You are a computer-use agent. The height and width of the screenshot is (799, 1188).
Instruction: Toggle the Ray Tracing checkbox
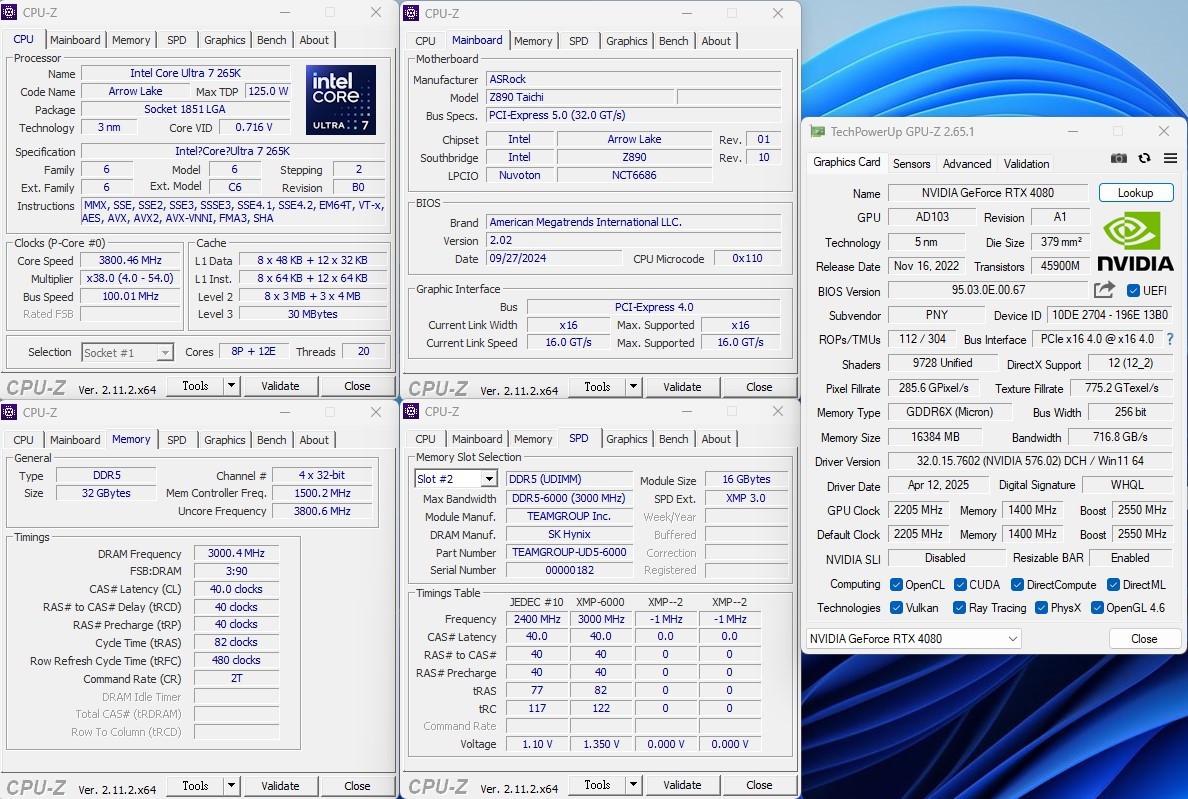pos(959,607)
